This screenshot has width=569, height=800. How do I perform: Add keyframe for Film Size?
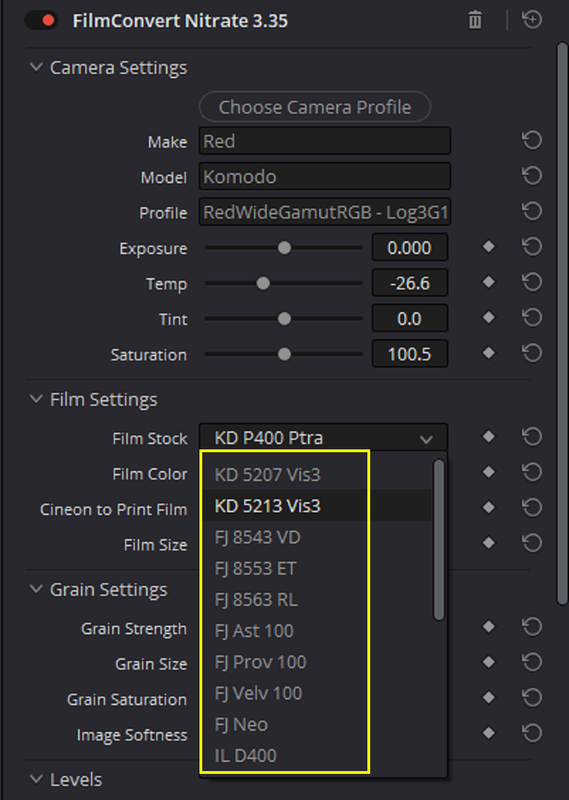(x=488, y=543)
